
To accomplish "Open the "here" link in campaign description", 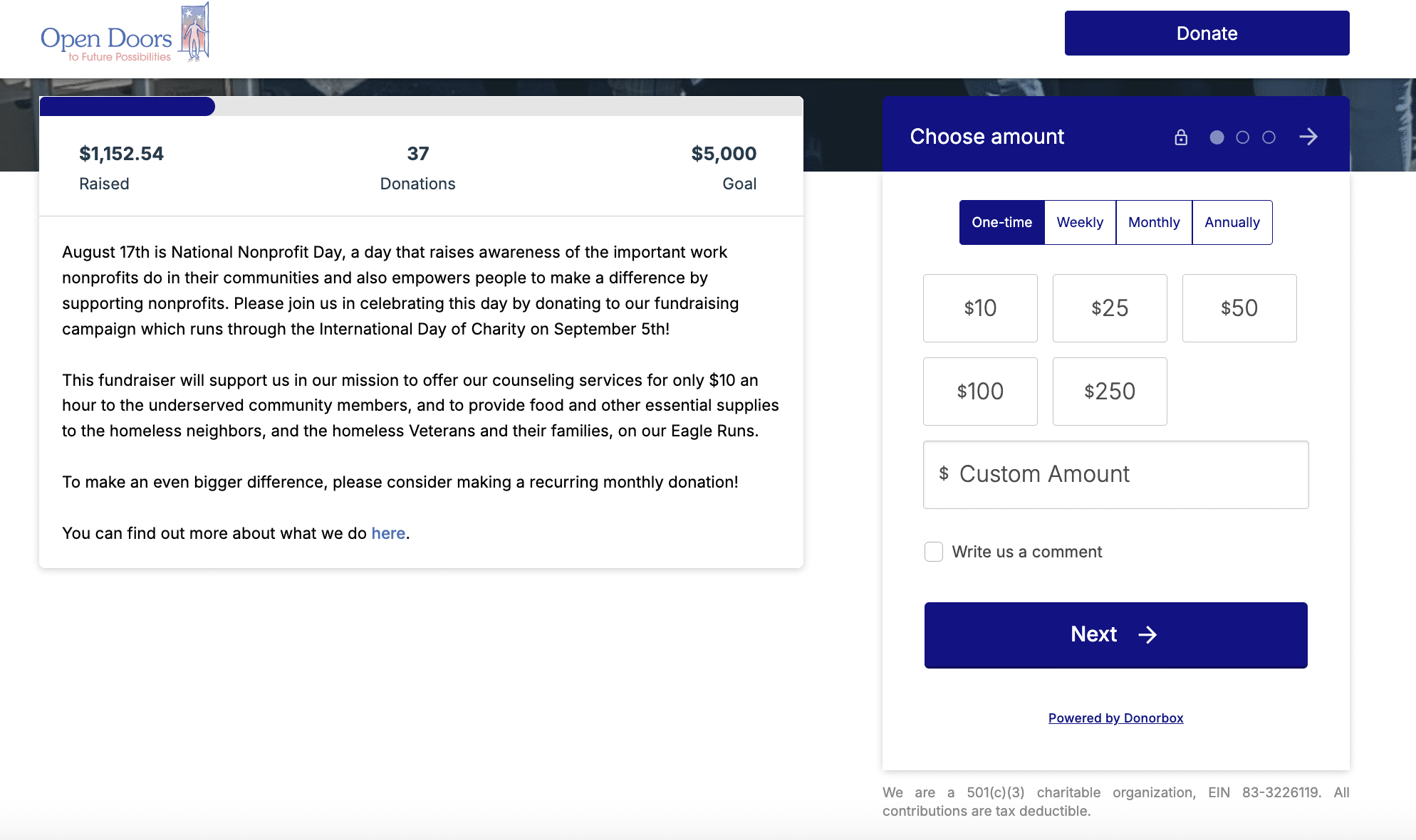I will click(387, 532).
